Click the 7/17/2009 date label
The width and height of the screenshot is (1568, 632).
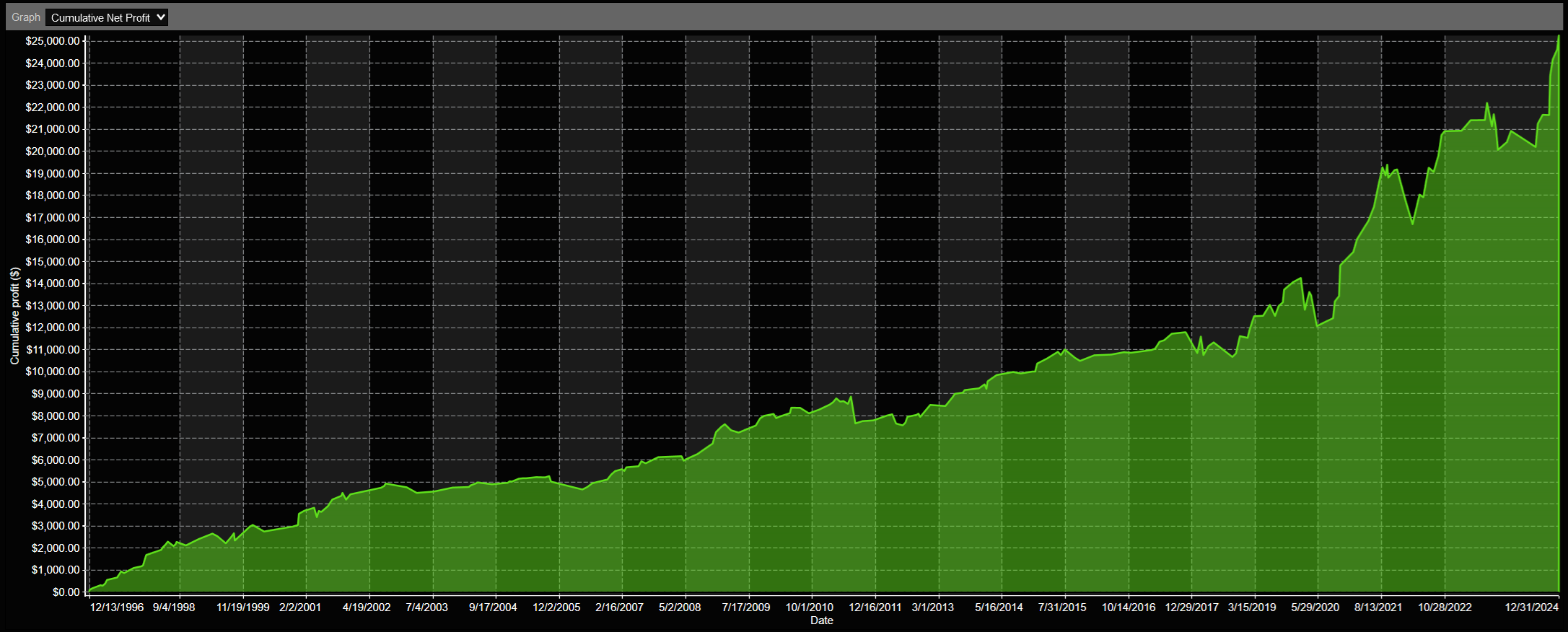tap(746, 607)
